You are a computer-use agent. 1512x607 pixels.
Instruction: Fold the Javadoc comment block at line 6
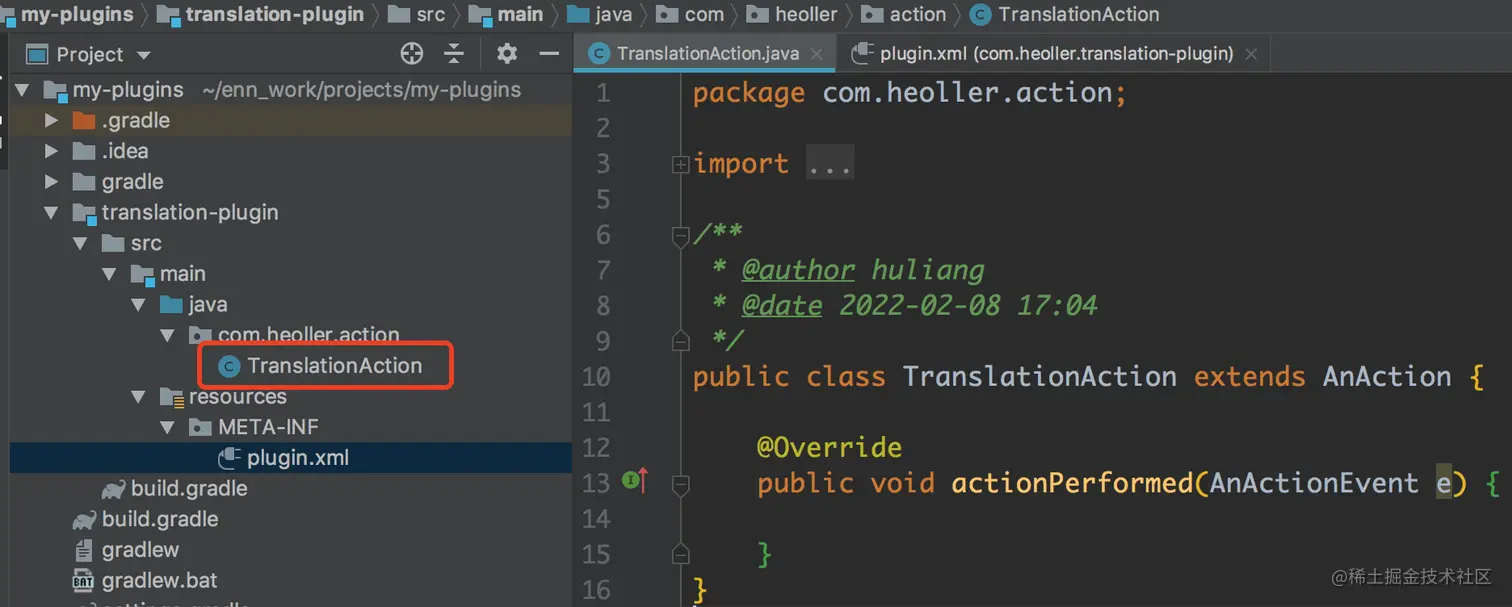(x=681, y=236)
